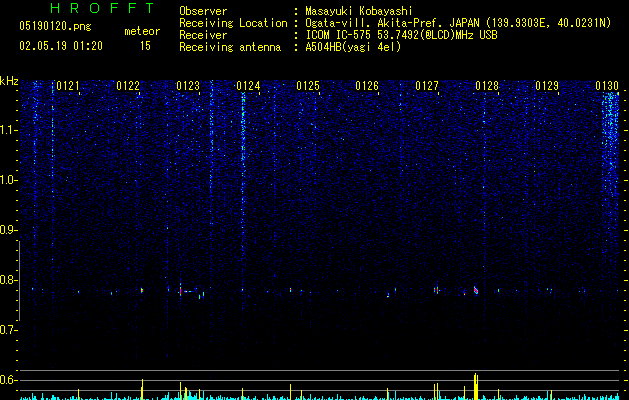The image size is (629, 400).
Task: Click the 0130 time marker
Action: 607,86
